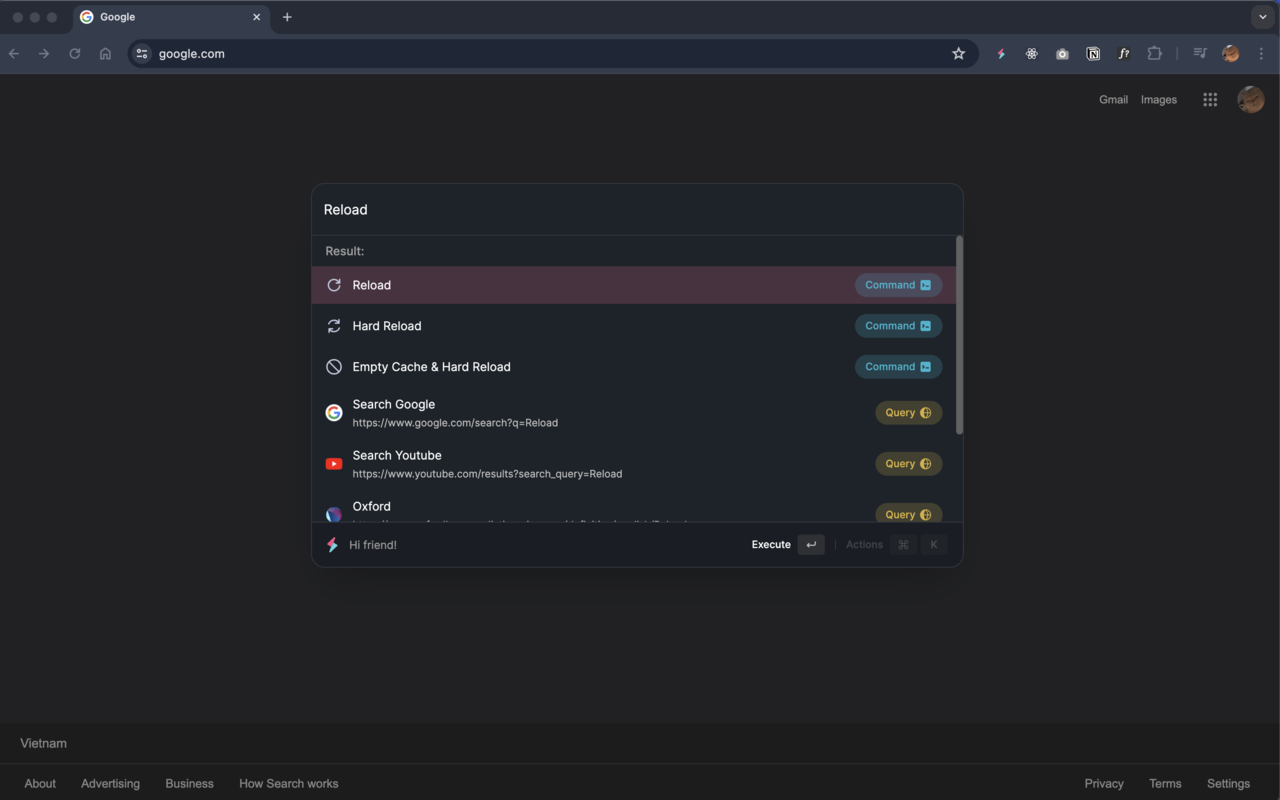Viewport: 1280px width, 800px height.
Task: Click the circular arrow Reload result icon
Action: (334, 285)
